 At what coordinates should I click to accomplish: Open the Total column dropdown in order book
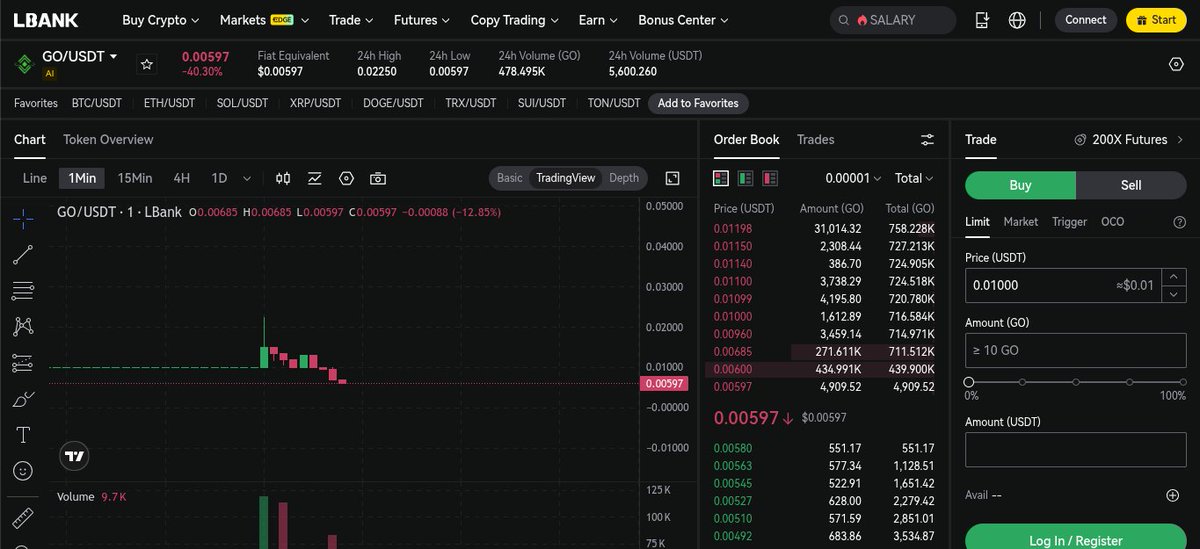pyautogui.click(x=914, y=178)
